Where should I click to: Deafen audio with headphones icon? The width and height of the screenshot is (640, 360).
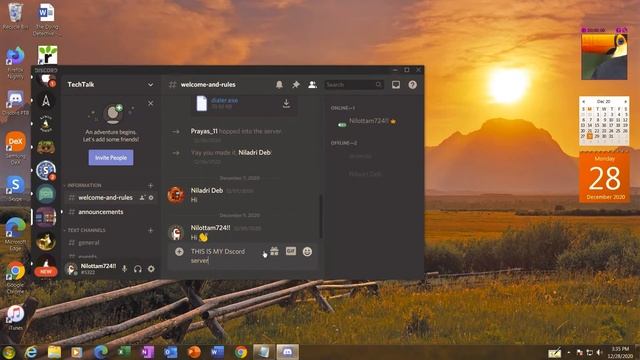(138, 269)
